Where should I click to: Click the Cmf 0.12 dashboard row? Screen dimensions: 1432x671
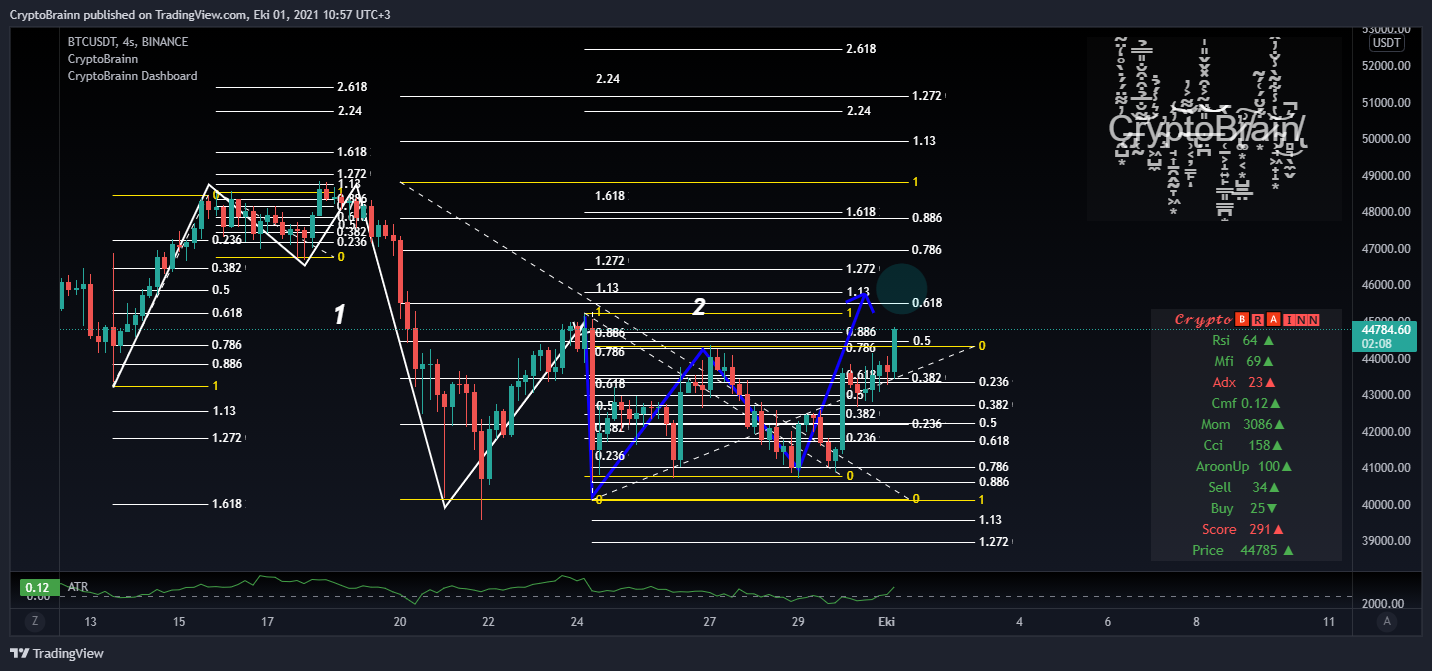click(x=1246, y=403)
